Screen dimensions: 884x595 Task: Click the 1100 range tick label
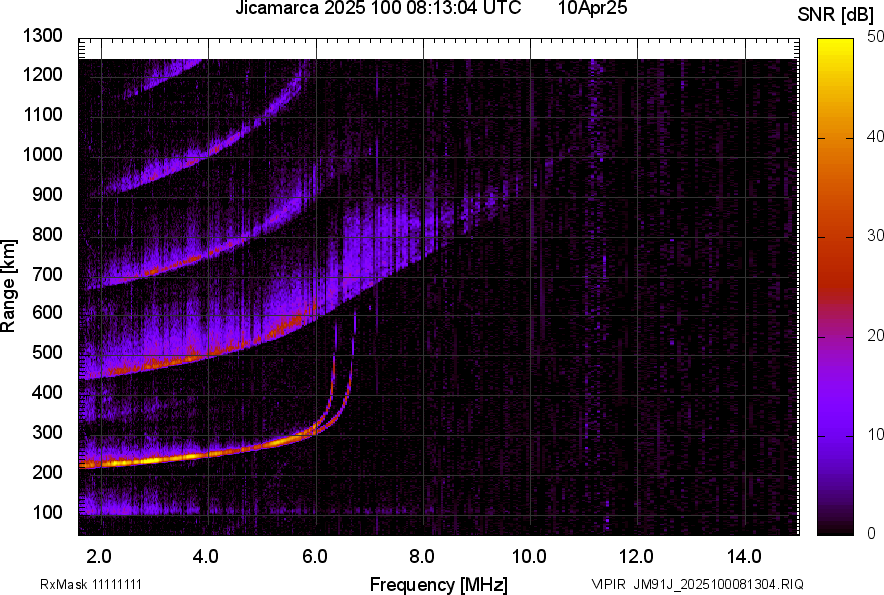(x=42, y=114)
